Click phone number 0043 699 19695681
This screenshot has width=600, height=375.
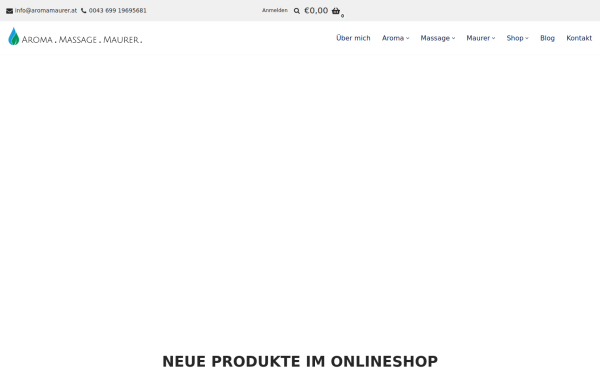click(x=117, y=11)
